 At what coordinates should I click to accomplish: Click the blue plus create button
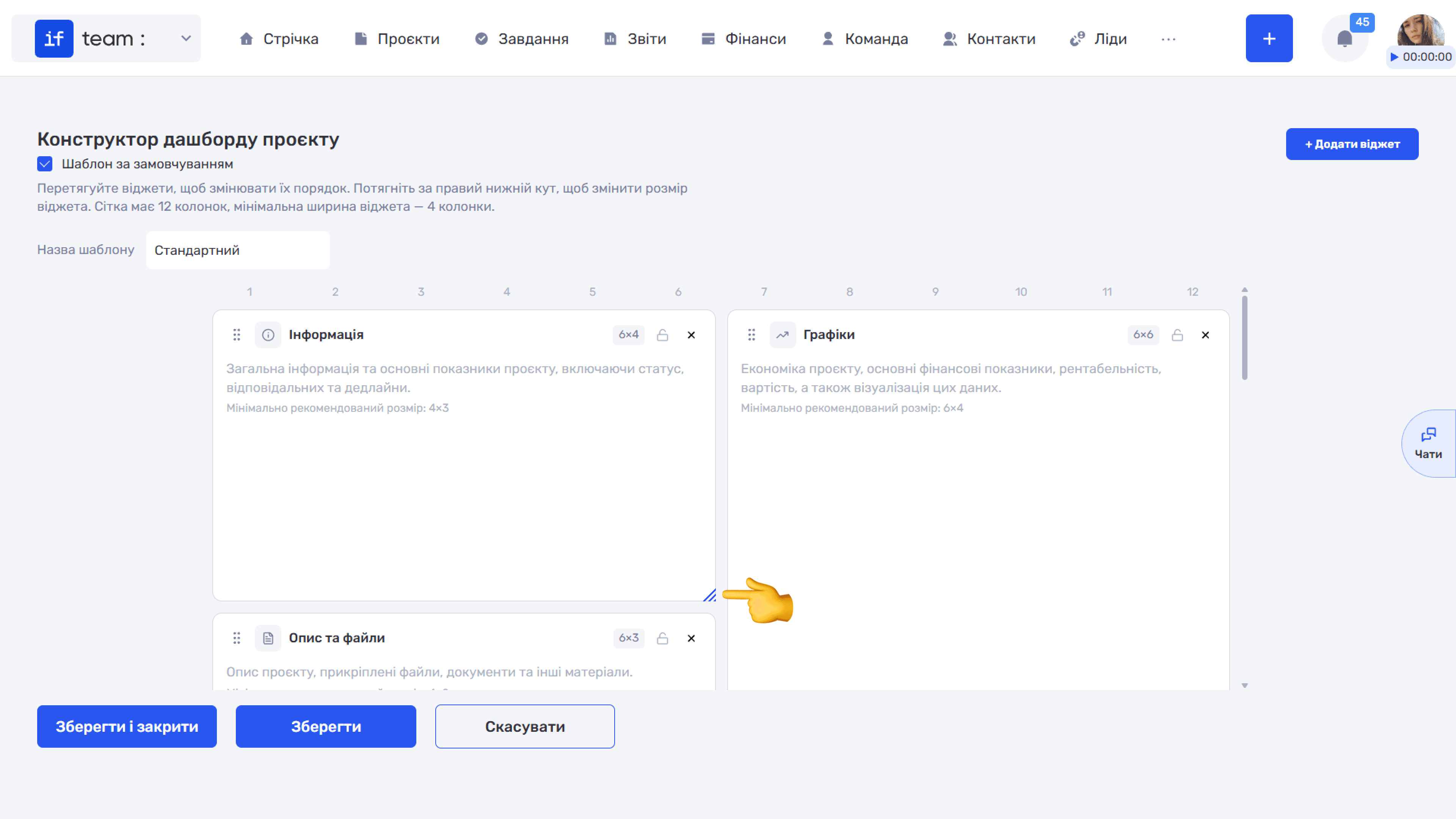tap(1269, 38)
